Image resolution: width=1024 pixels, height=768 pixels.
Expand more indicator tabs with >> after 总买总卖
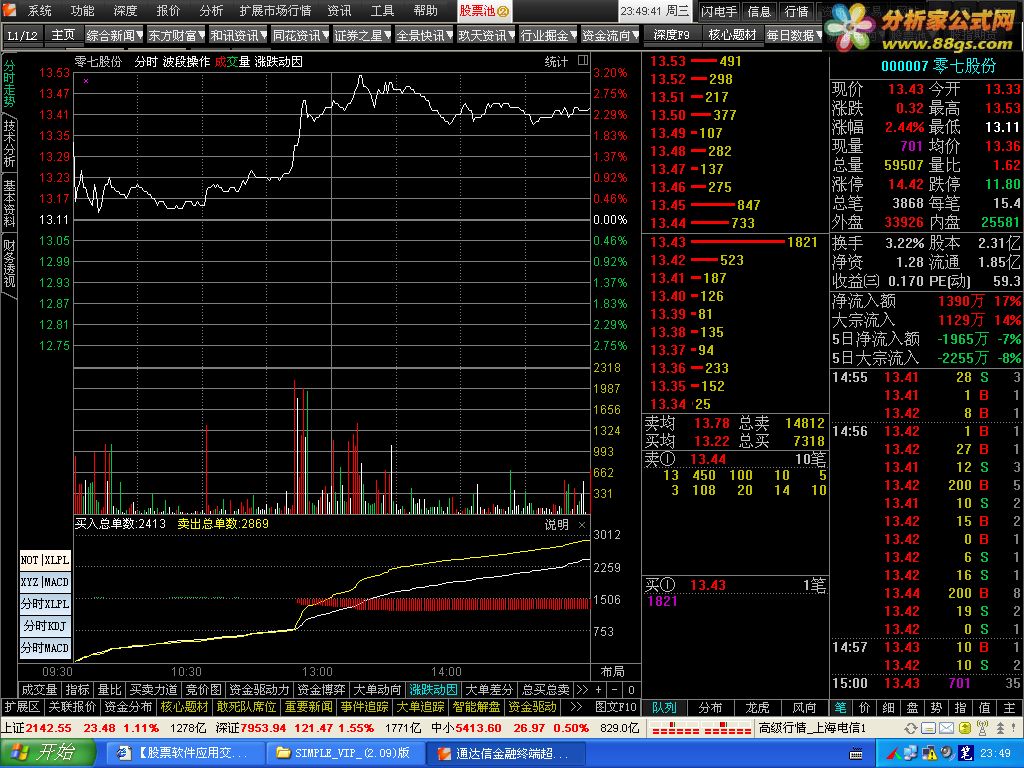coord(582,690)
